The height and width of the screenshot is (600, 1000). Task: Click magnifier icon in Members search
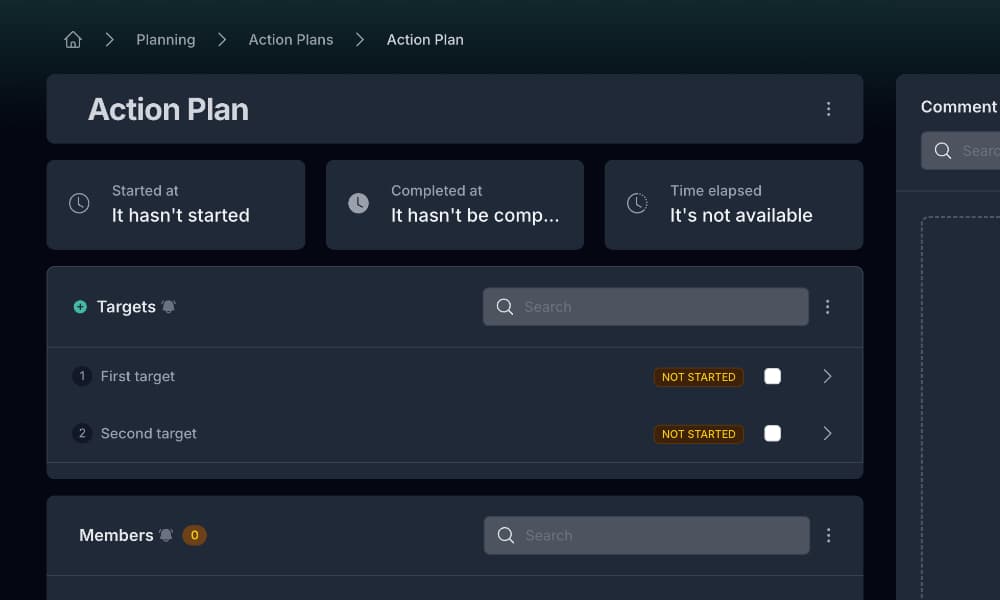(x=506, y=535)
